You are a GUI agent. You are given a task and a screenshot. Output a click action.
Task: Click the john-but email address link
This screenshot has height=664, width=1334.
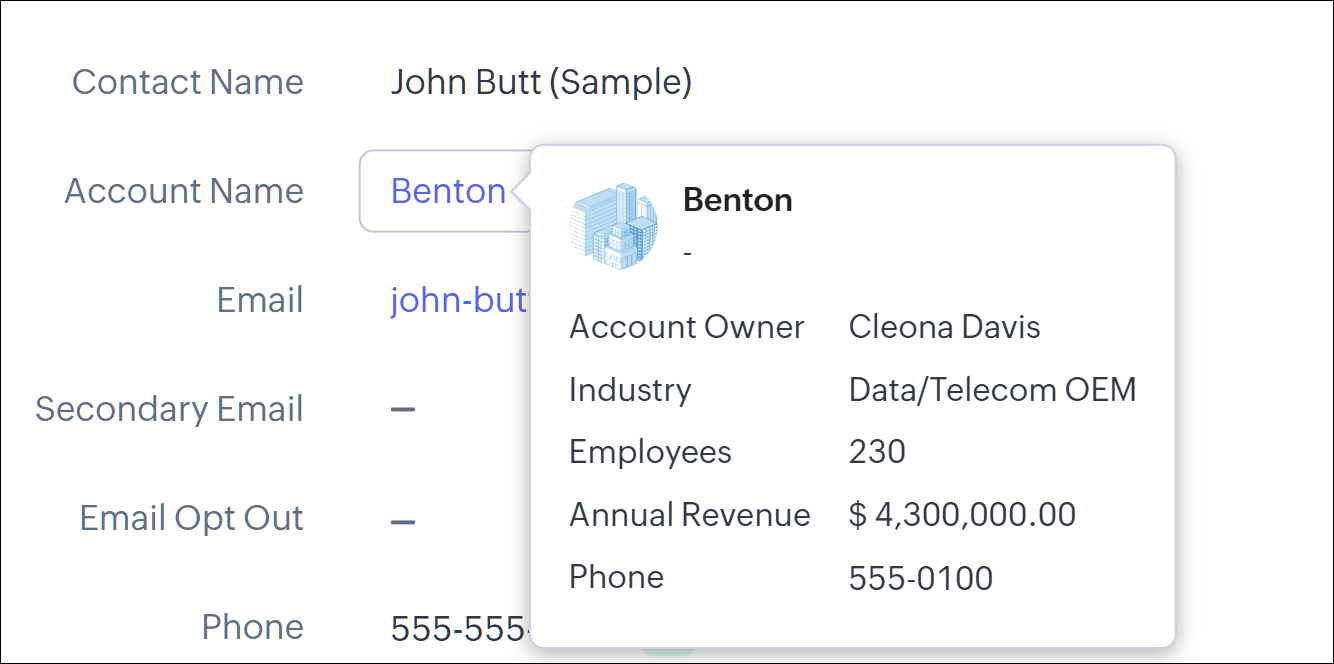(x=459, y=300)
